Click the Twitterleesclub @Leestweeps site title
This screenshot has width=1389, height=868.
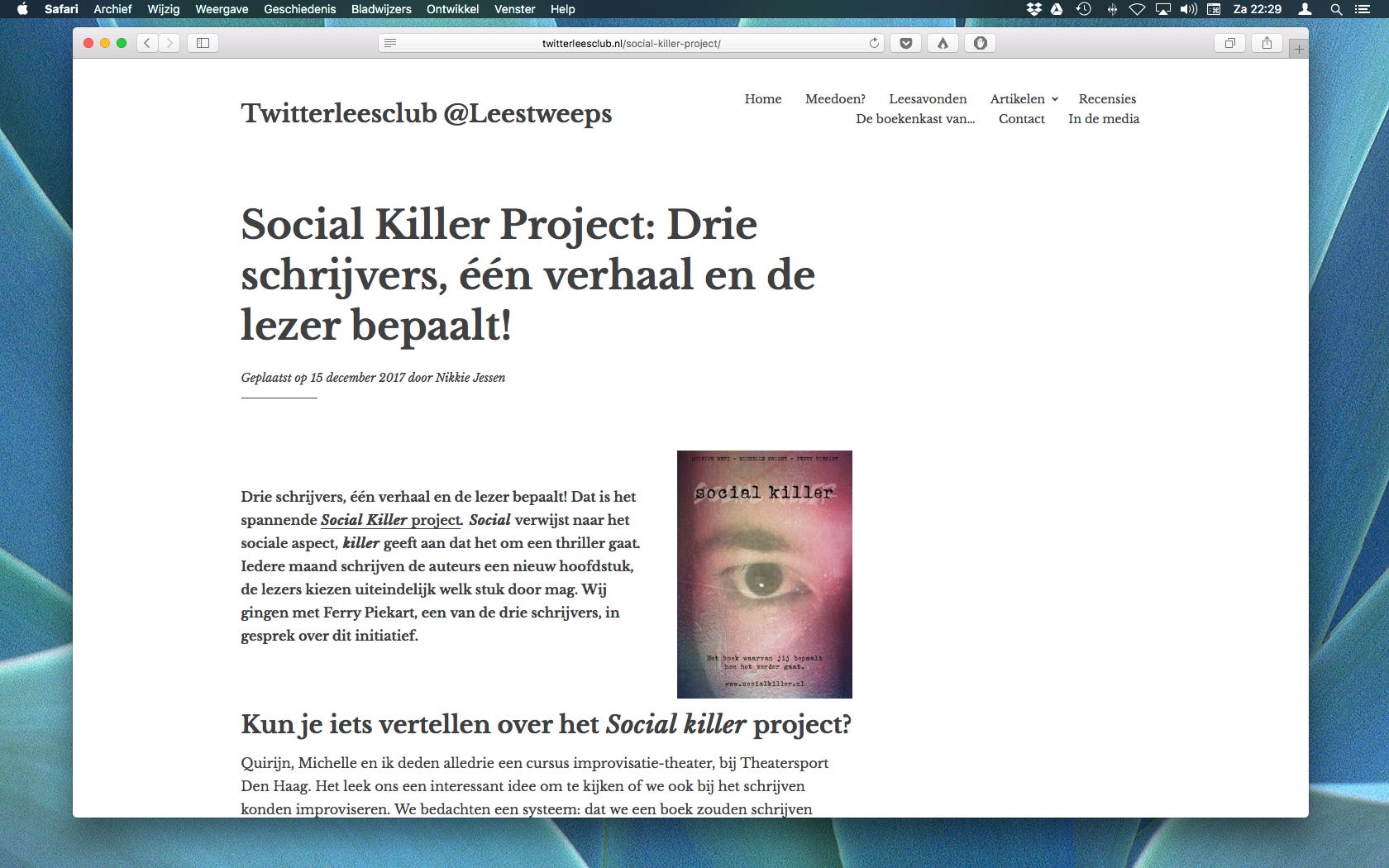(426, 113)
